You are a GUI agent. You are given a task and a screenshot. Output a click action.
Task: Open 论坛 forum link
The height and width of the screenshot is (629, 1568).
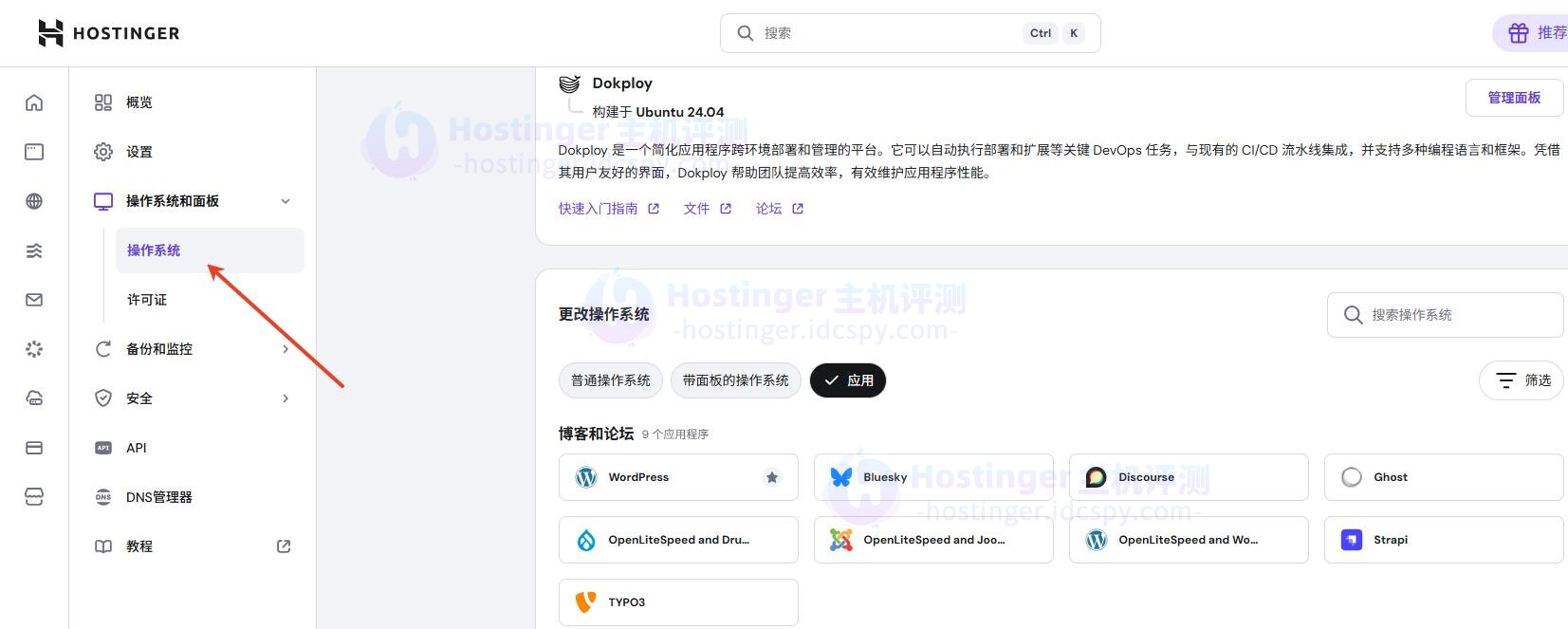coord(780,209)
